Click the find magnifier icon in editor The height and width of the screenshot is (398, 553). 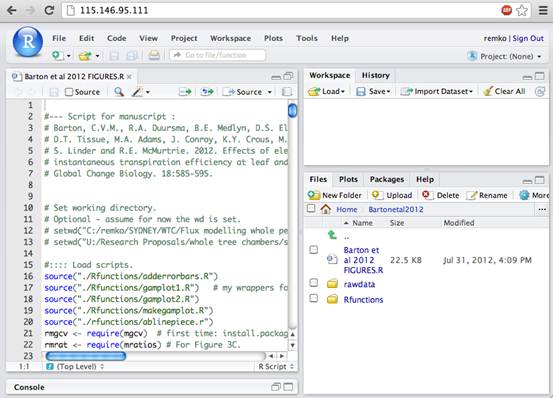tap(119, 92)
